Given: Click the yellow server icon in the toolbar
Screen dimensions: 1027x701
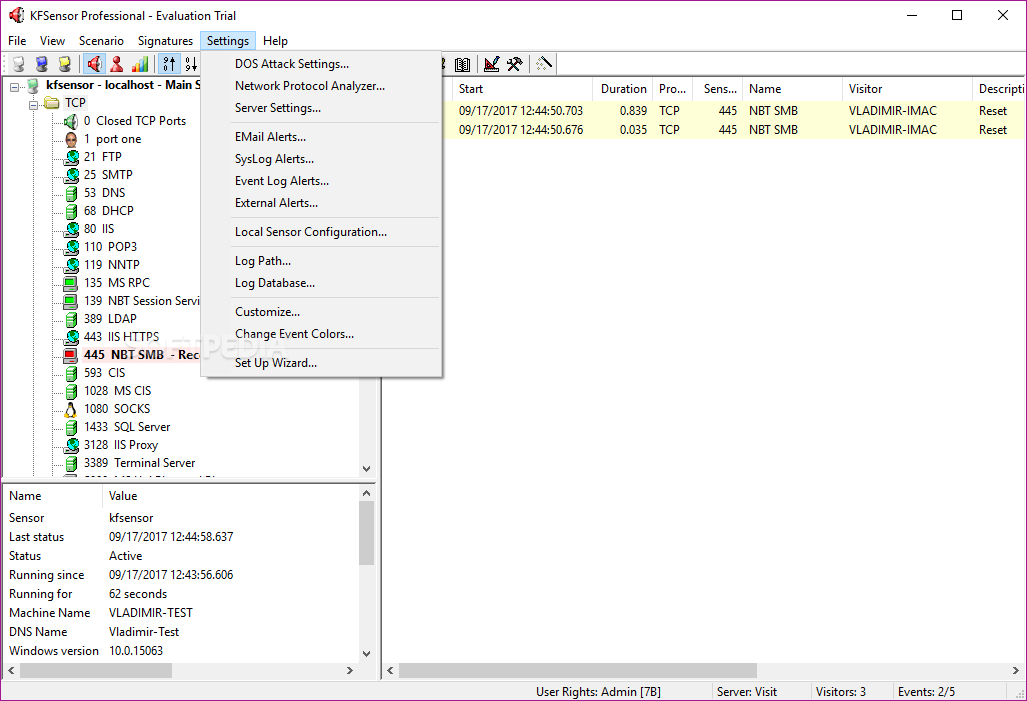Looking at the screenshot, I should (x=64, y=64).
